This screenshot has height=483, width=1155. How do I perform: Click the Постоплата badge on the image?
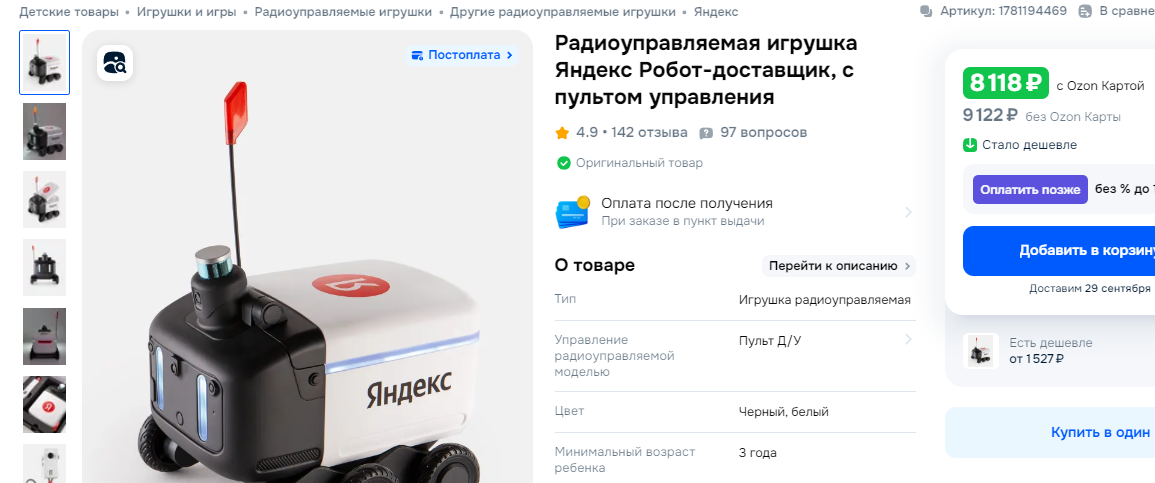(x=462, y=55)
